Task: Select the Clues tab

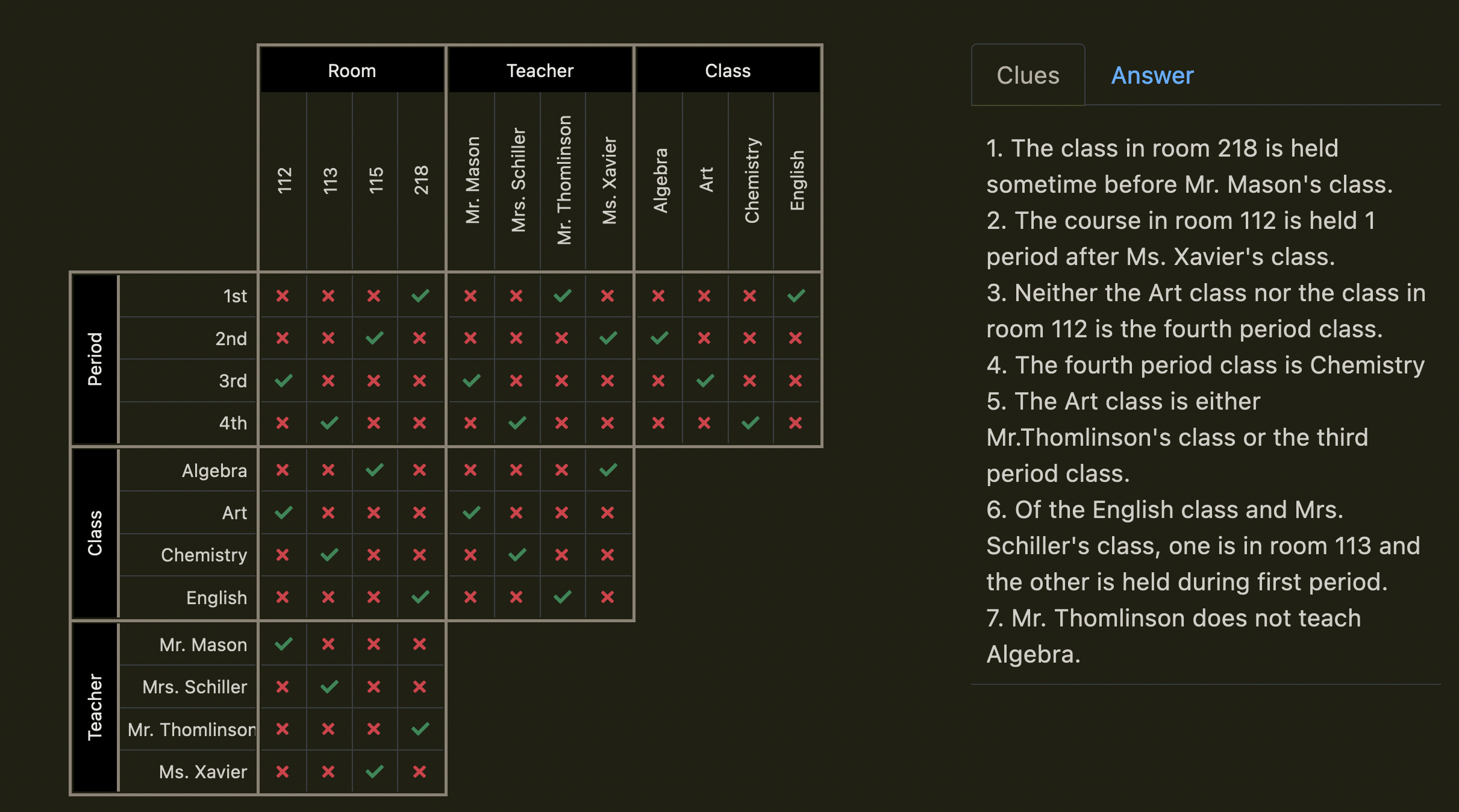Action: 1028,75
